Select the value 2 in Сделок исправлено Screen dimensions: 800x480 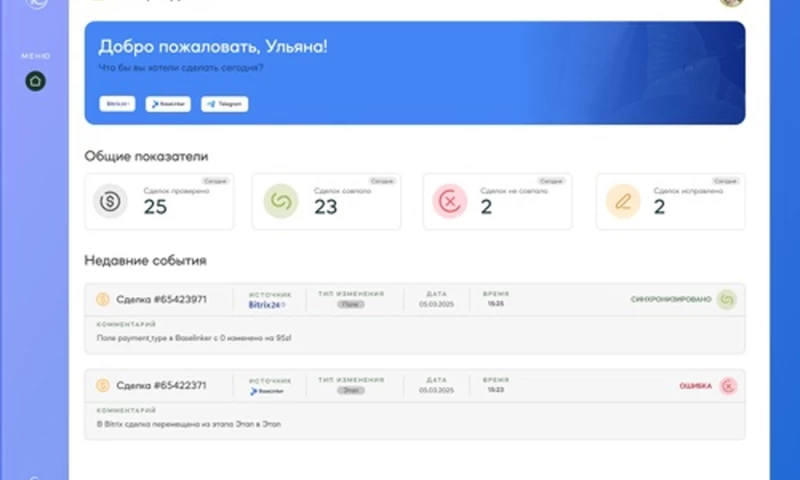(x=660, y=207)
